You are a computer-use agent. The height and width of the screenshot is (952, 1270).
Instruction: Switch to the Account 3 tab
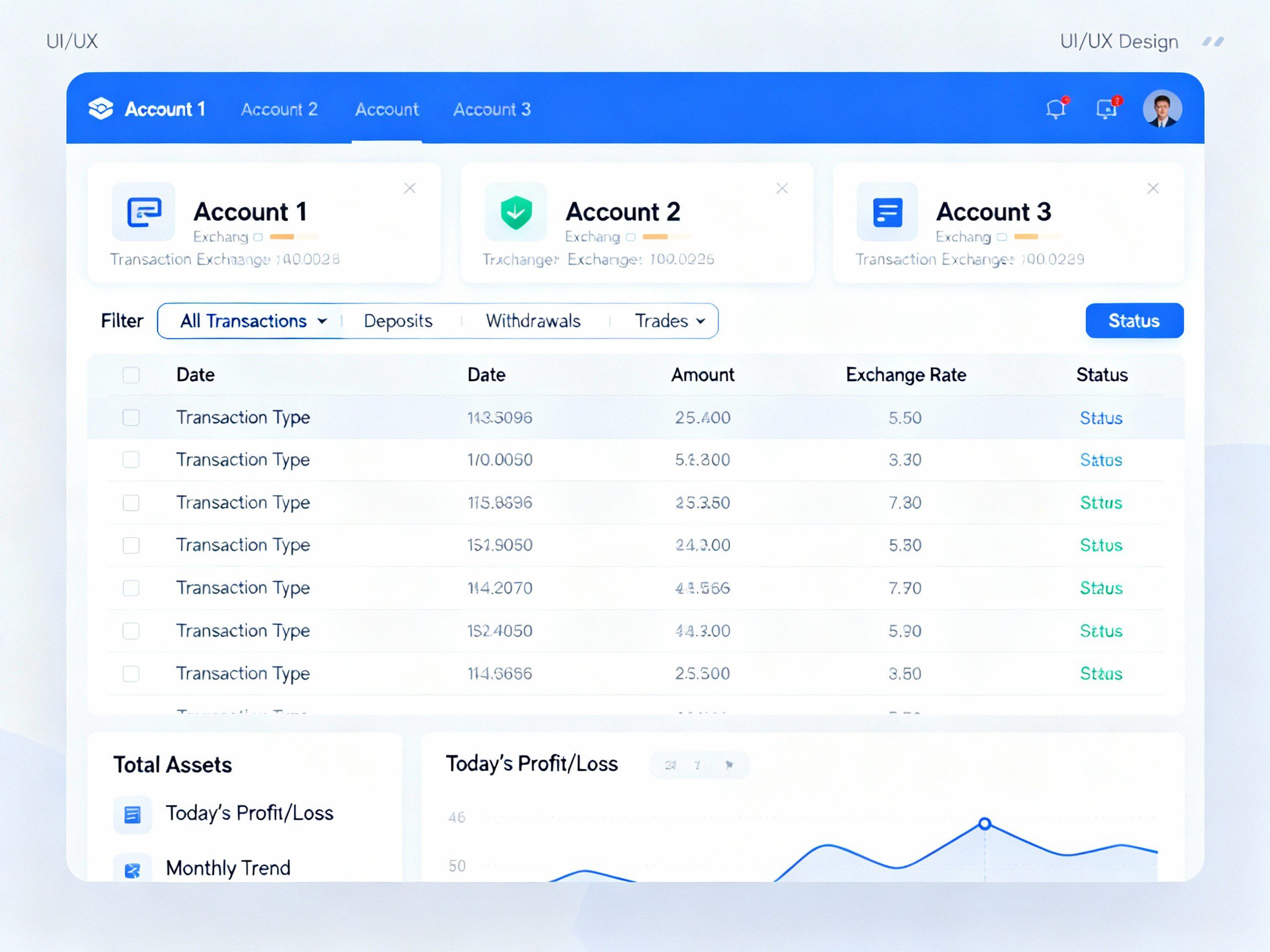click(x=492, y=109)
